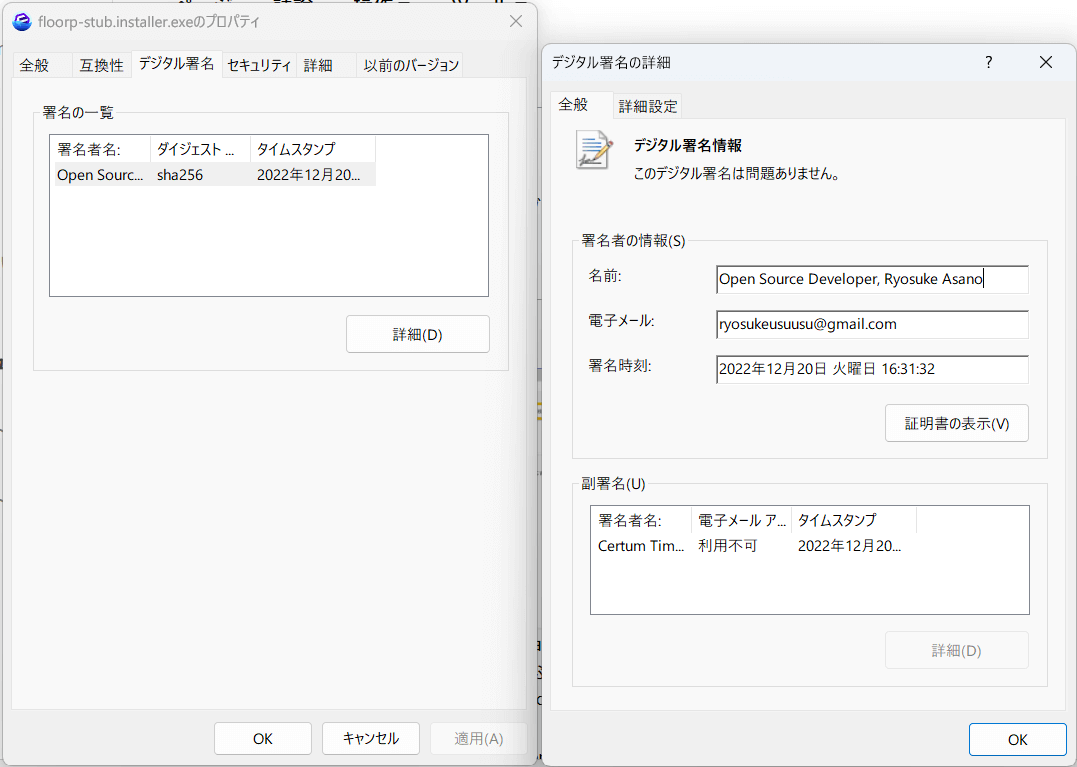Click the 署名時刻 timestamp field
The image size is (1077, 767).
(871, 369)
